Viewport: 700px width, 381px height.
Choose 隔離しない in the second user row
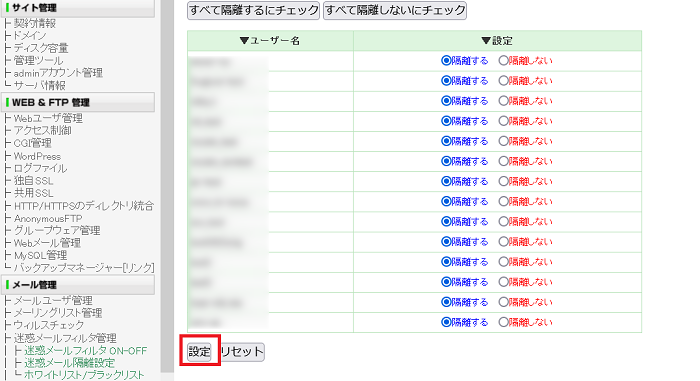coord(504,80)
